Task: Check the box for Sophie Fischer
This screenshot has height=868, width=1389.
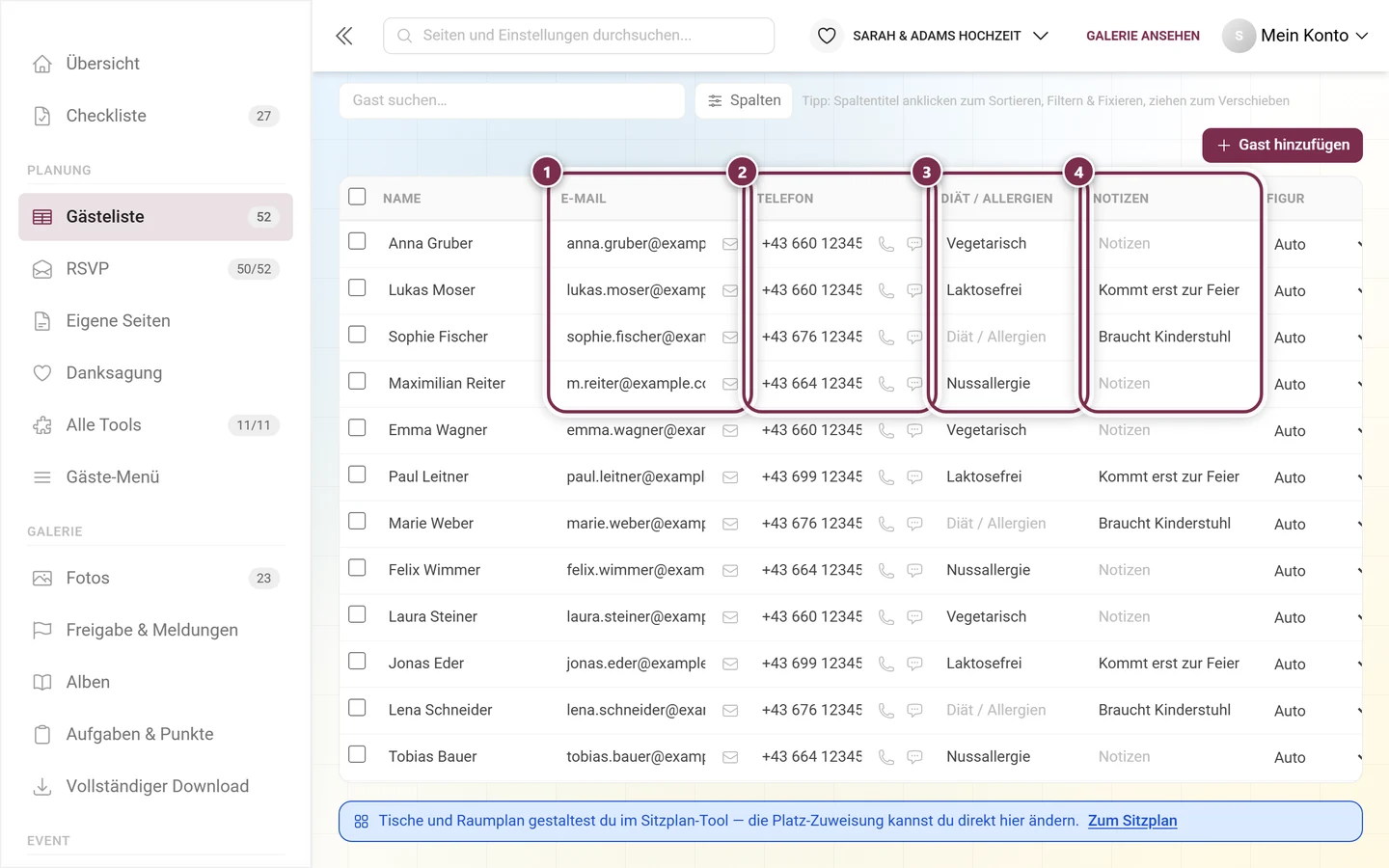Action: click(x=357, y=335)
